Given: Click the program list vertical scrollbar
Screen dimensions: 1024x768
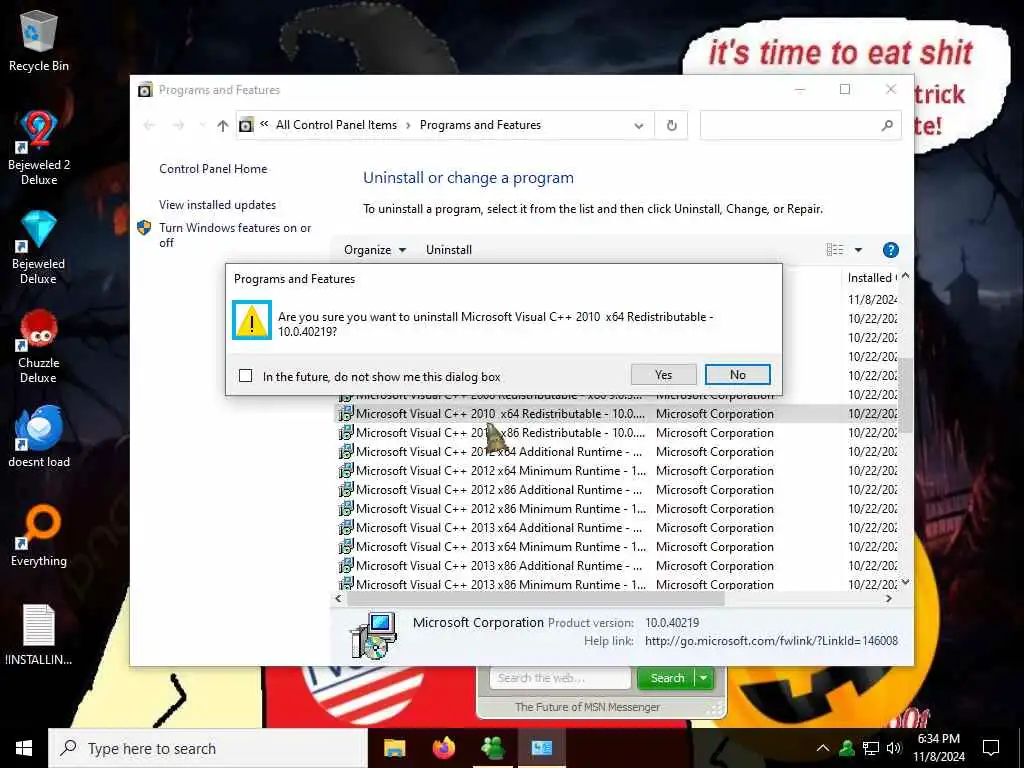Looking at the screenshot, I should (905, 395).
